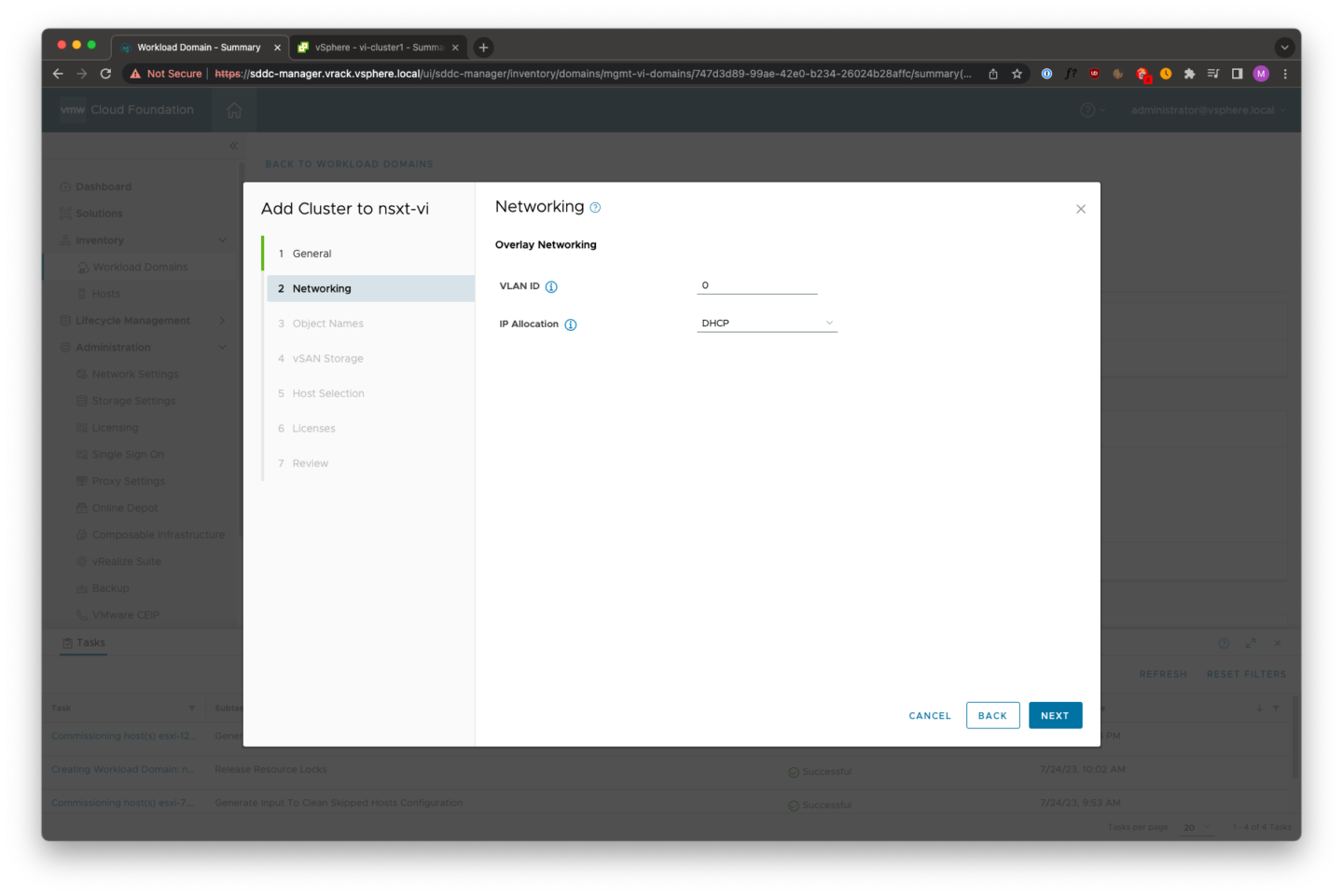The height and width of the screenshot is (896, 1343).
Task: Open Back to Workload Domains link
Action: tap(349, 163)
